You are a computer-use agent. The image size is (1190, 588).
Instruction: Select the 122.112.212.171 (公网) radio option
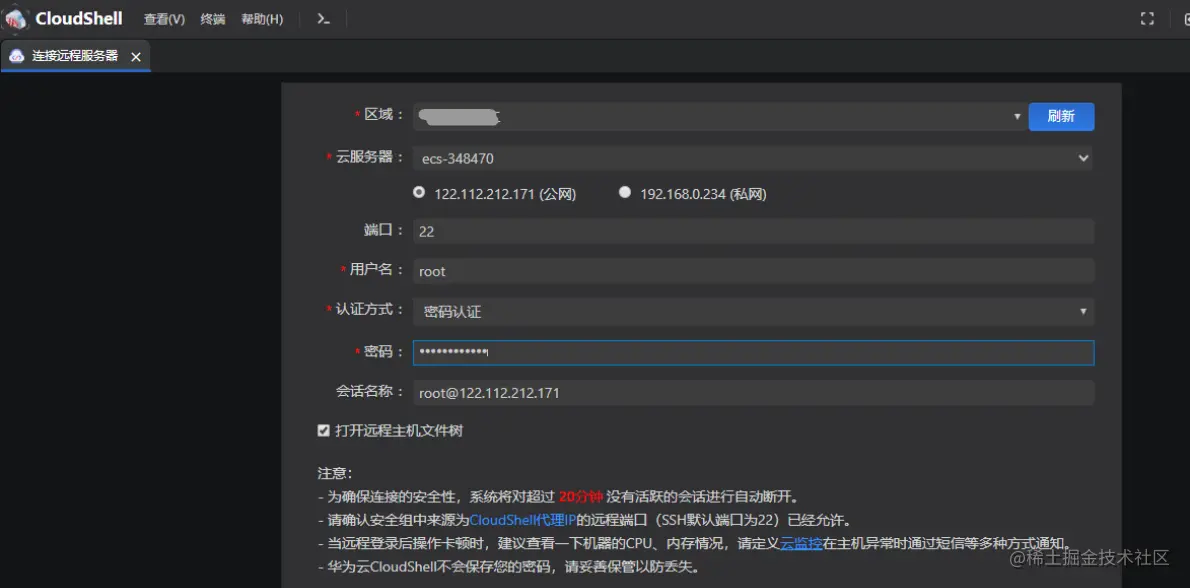[418, 193]
